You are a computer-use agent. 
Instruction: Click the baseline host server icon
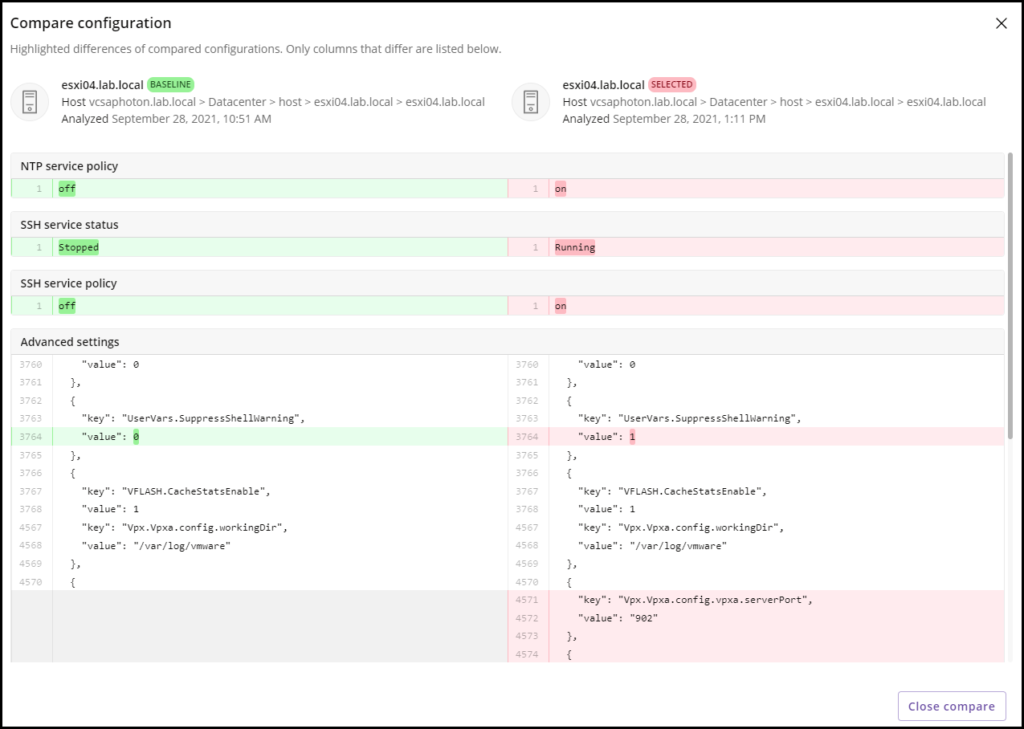pos(30,103)
